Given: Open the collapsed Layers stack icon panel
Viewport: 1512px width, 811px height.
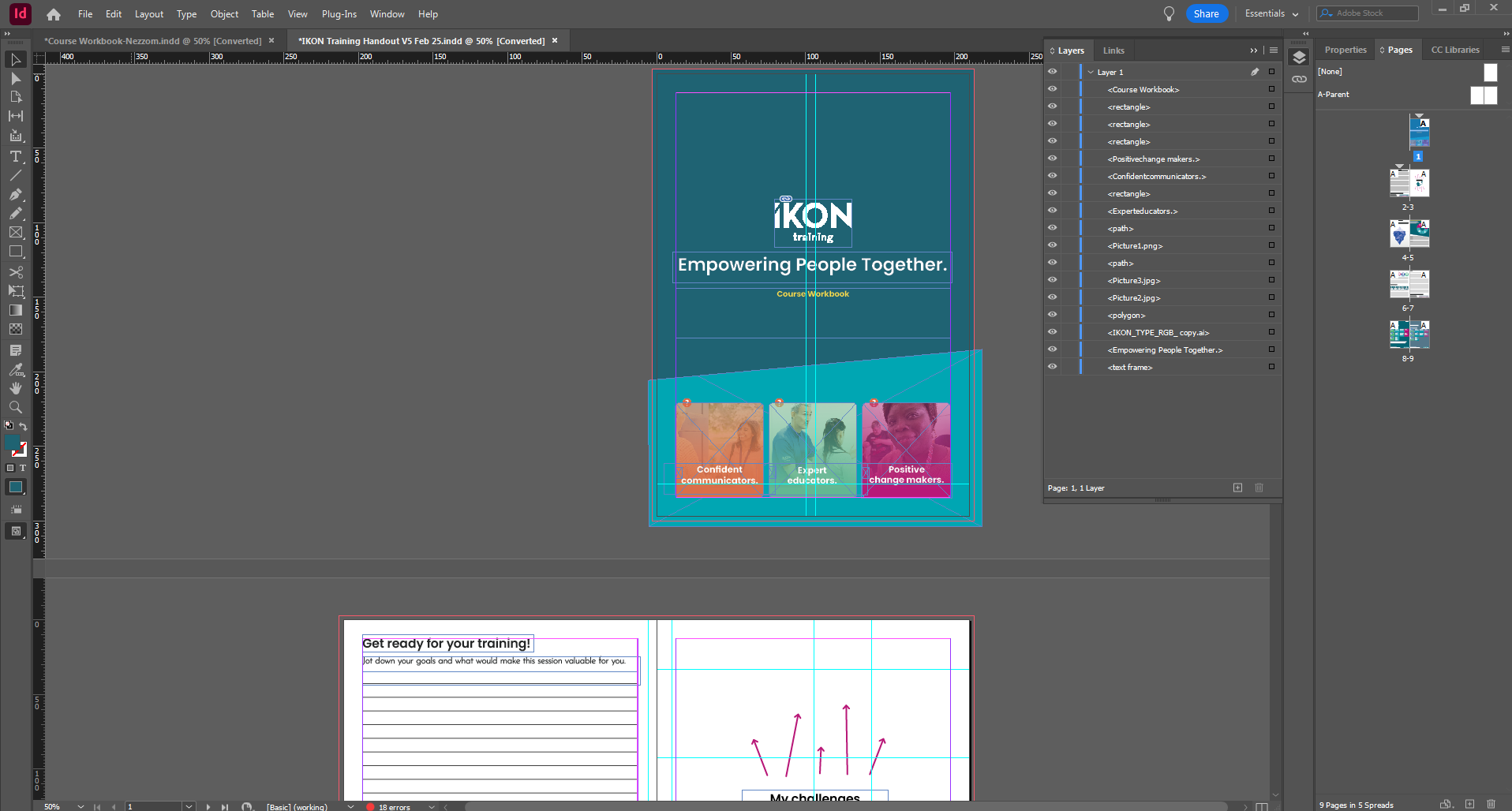Looking at the screenshot, I should (1299, 58).
